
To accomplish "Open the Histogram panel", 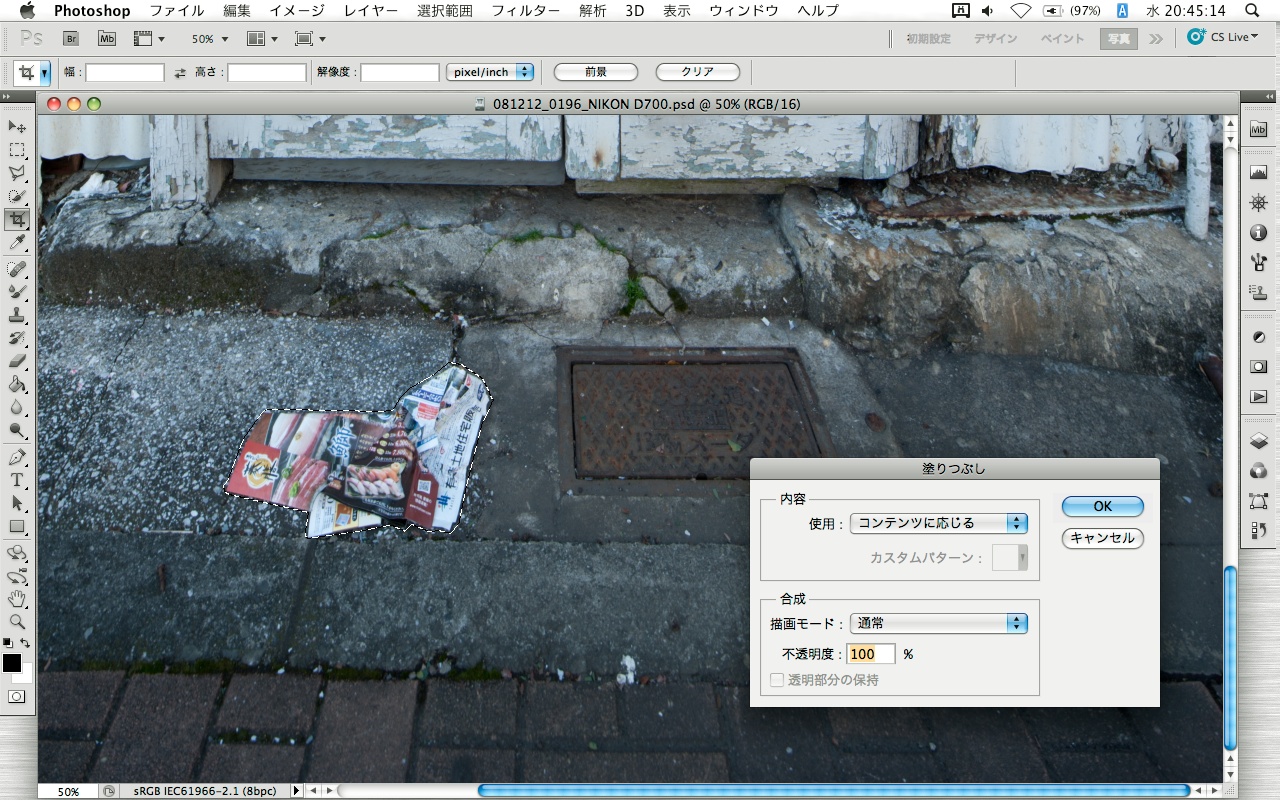I will (x=1259, y=173).
